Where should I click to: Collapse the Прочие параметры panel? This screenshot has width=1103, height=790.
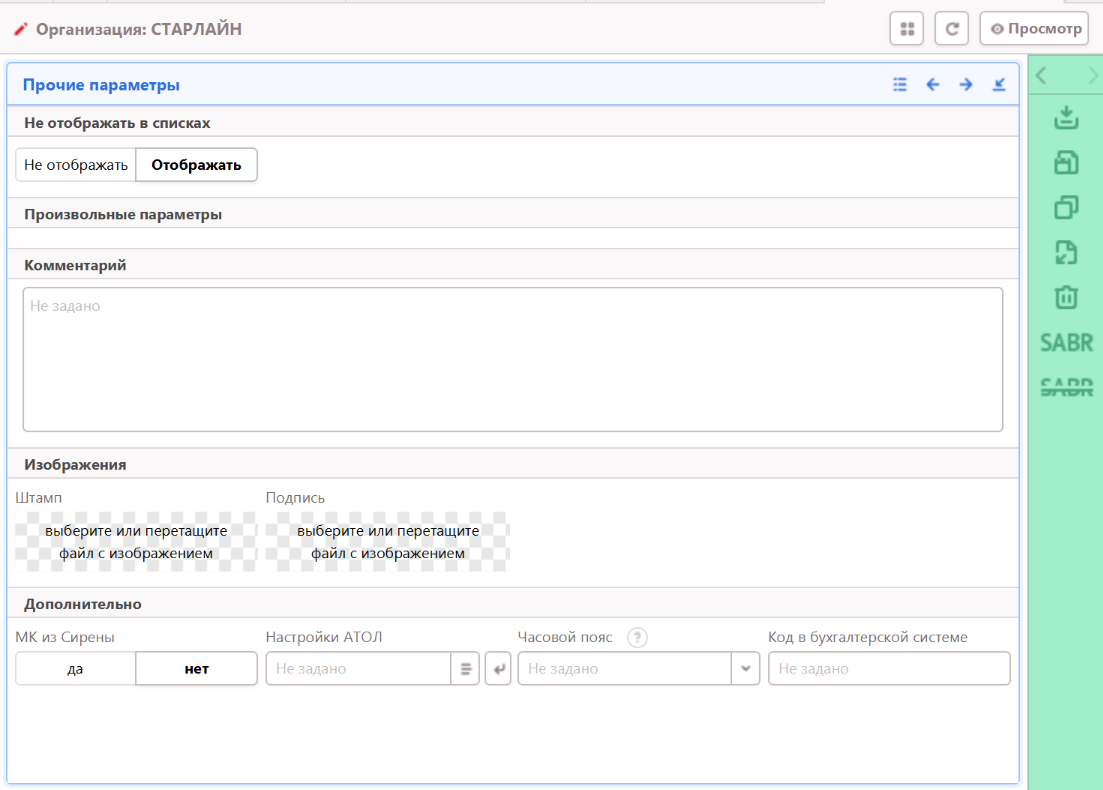pyautogui.click(x=999, y=85)
